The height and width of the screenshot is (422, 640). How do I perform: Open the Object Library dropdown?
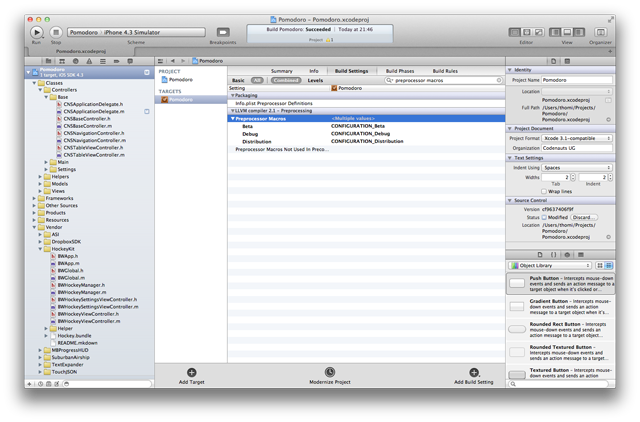pyautogui.click(x=550, y=265)
